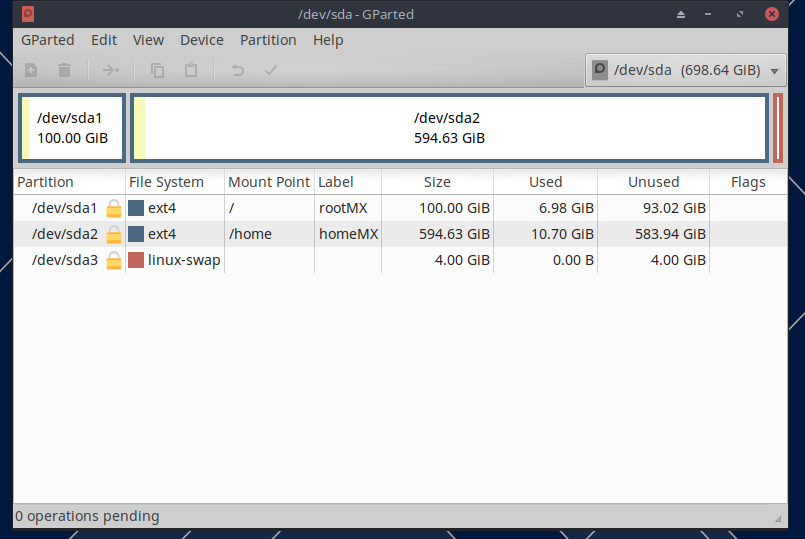This screenshot has height=539, width=805.
Task: Select the /dev/sda1 partition row
Action: coord(400,208)
